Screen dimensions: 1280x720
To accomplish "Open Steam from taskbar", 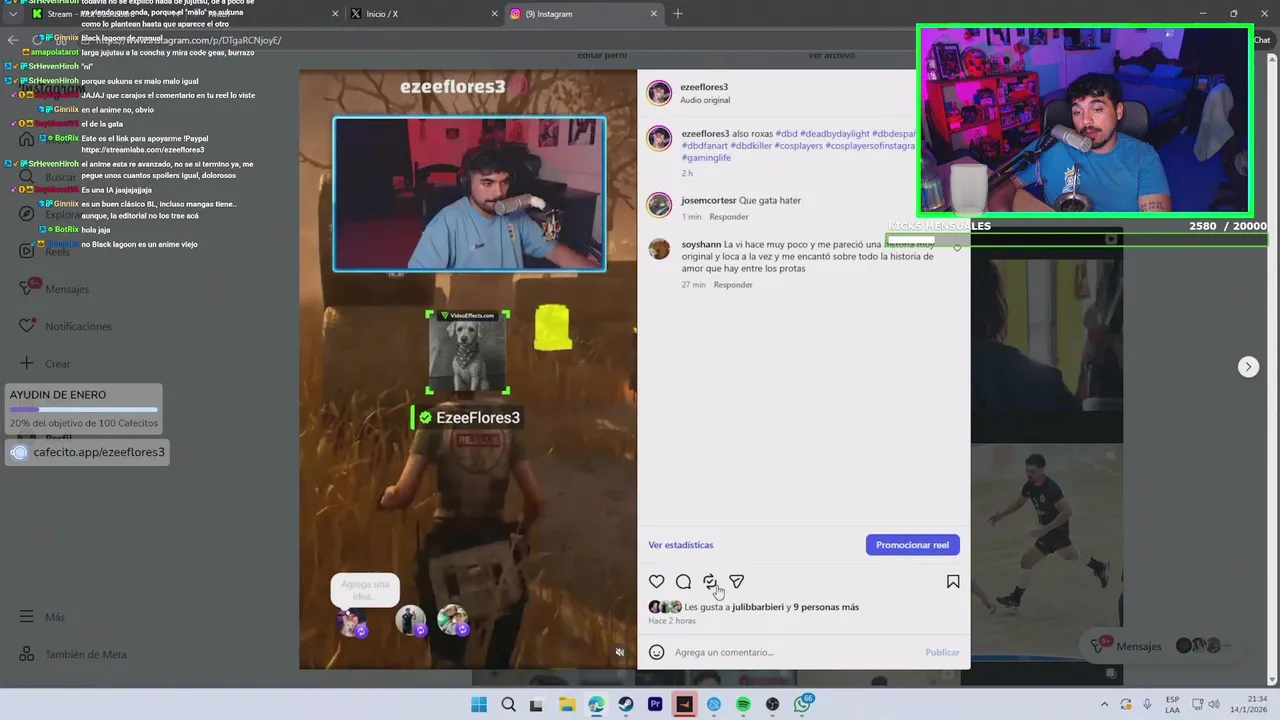I will click(x=626, y=705).
